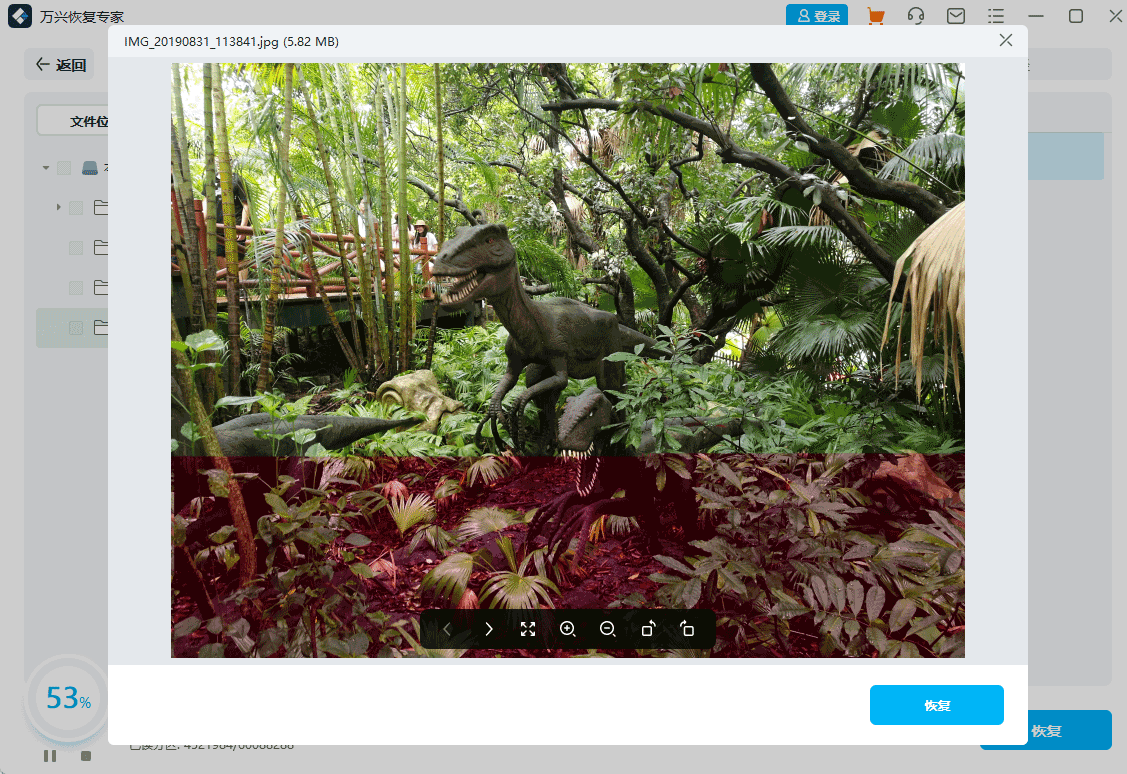The height and width of the screenshot is (774, 1127).
Task: Click 返回 to go back
Action: tap(59, 63)
